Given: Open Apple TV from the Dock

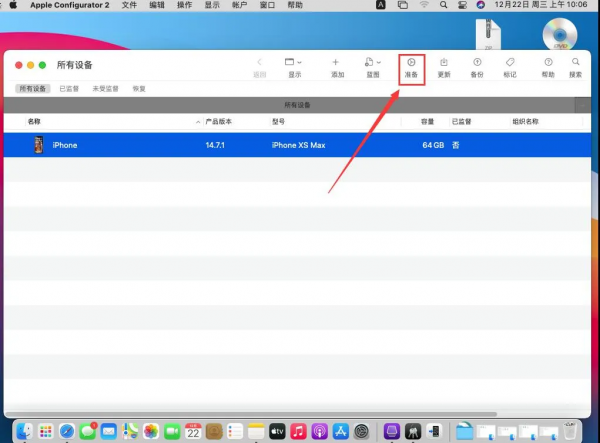Looking at the screenshot, I should pyautogui.click(x=277, y=432).
